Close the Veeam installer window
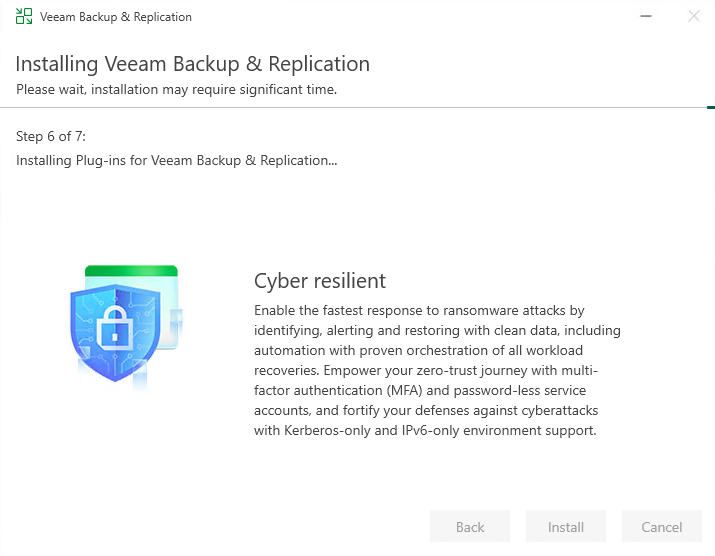The height and width of the screenshot is (556, 715). (694, 16)
